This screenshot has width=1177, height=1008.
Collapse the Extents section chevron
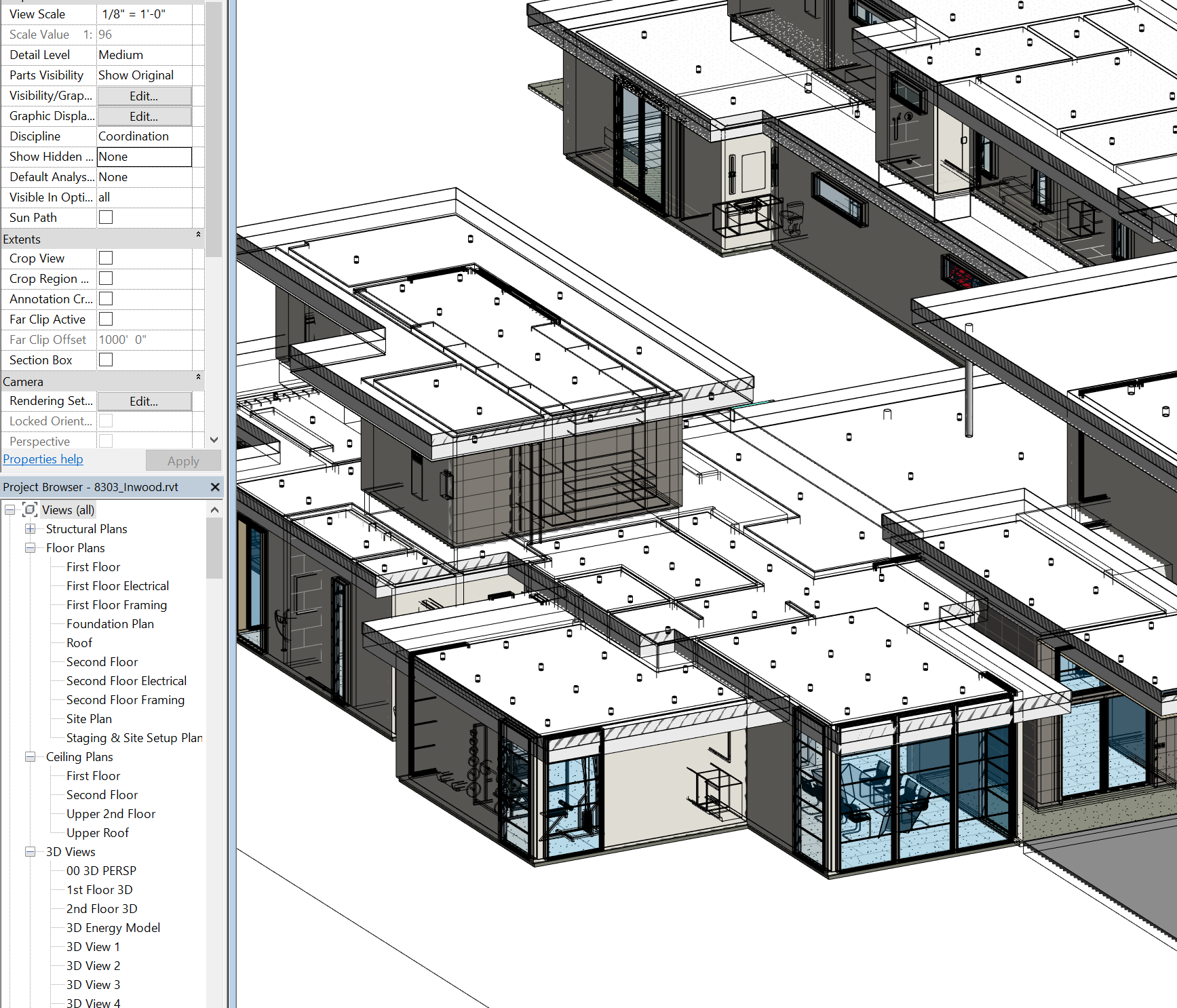pyautogui.click(x=198, y=235)
